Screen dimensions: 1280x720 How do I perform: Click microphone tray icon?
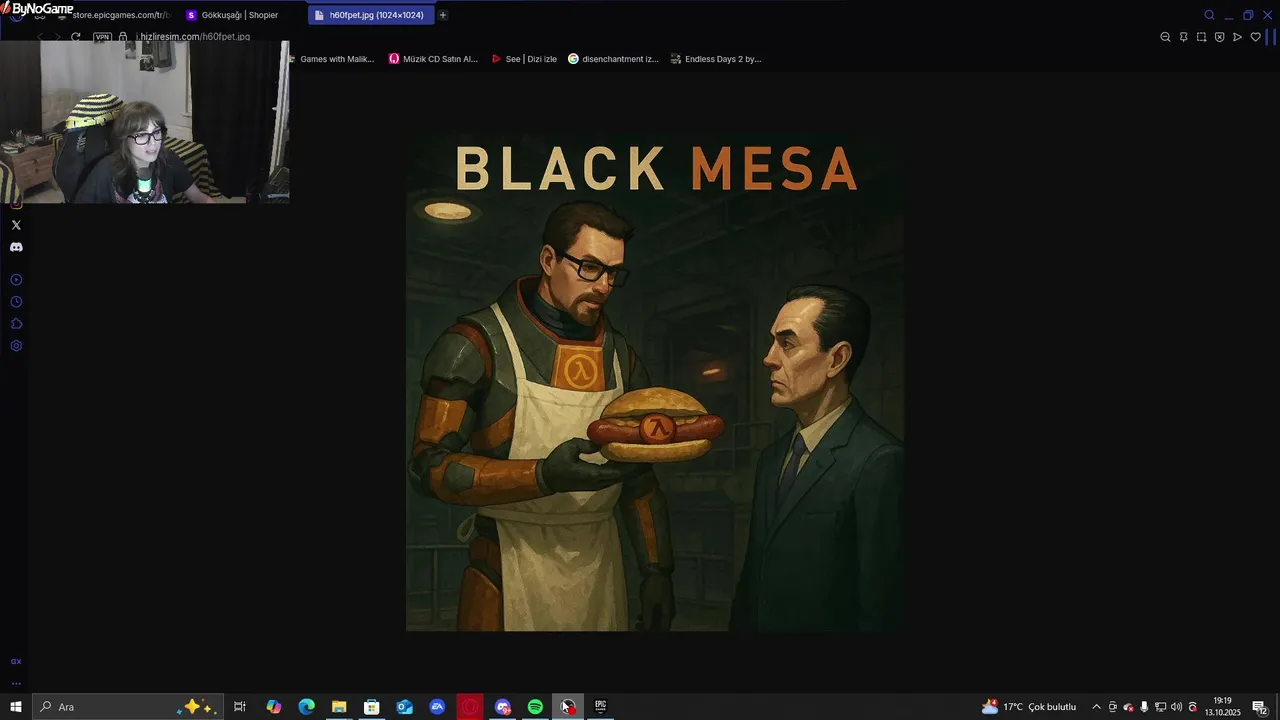tap(1144, 707)
